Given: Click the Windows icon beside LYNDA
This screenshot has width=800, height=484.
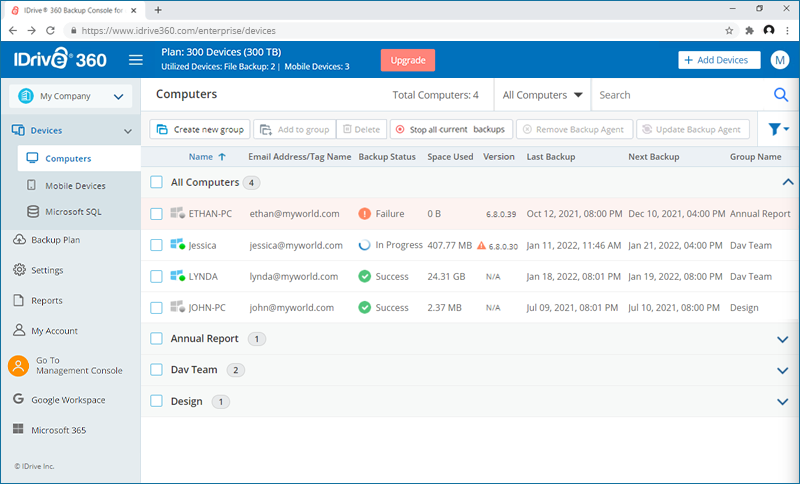Looking at the screenshot, I should click(177, 276).
